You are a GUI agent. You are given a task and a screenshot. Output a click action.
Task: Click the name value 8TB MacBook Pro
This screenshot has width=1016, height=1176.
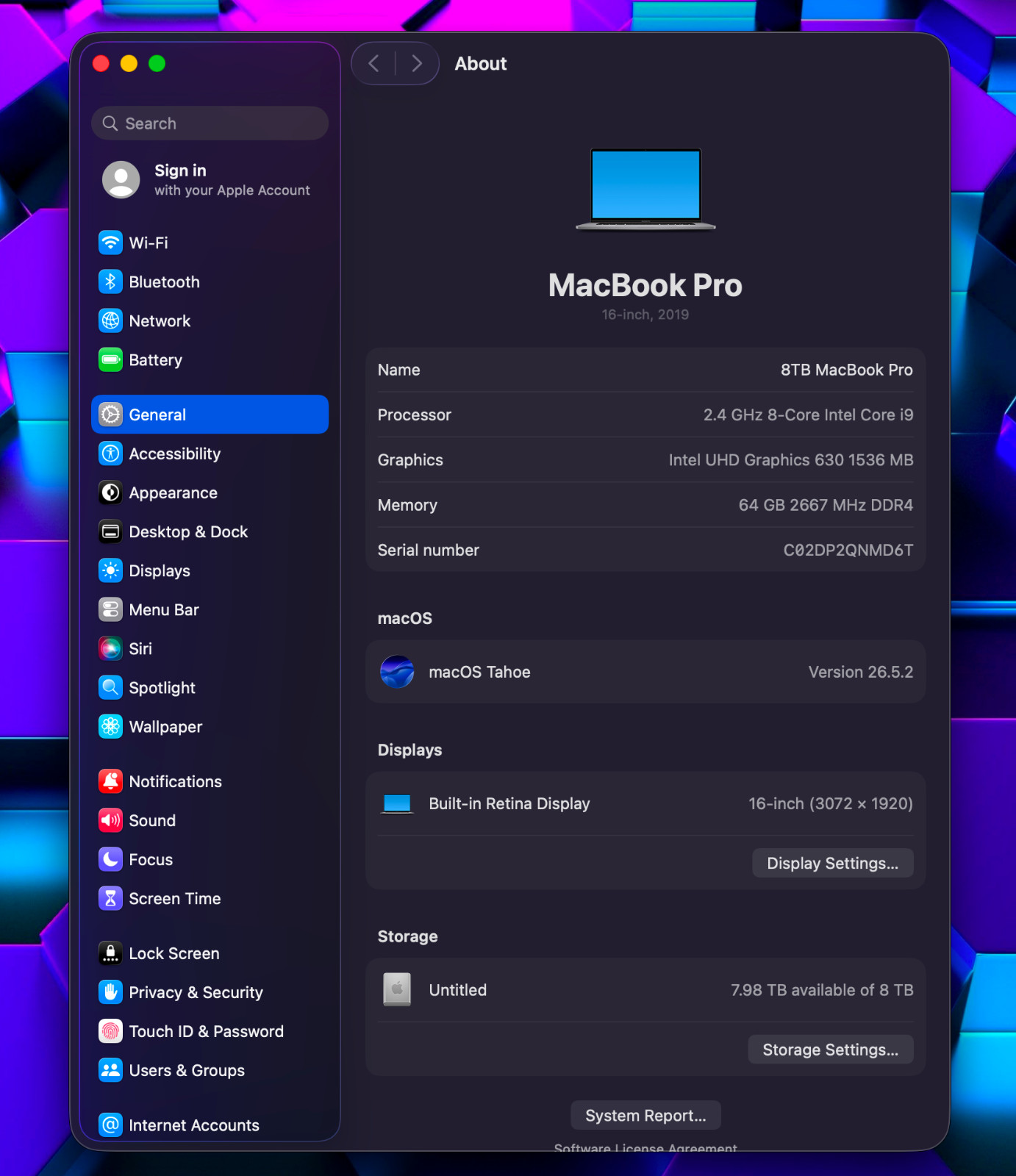(x=846, y=370)
